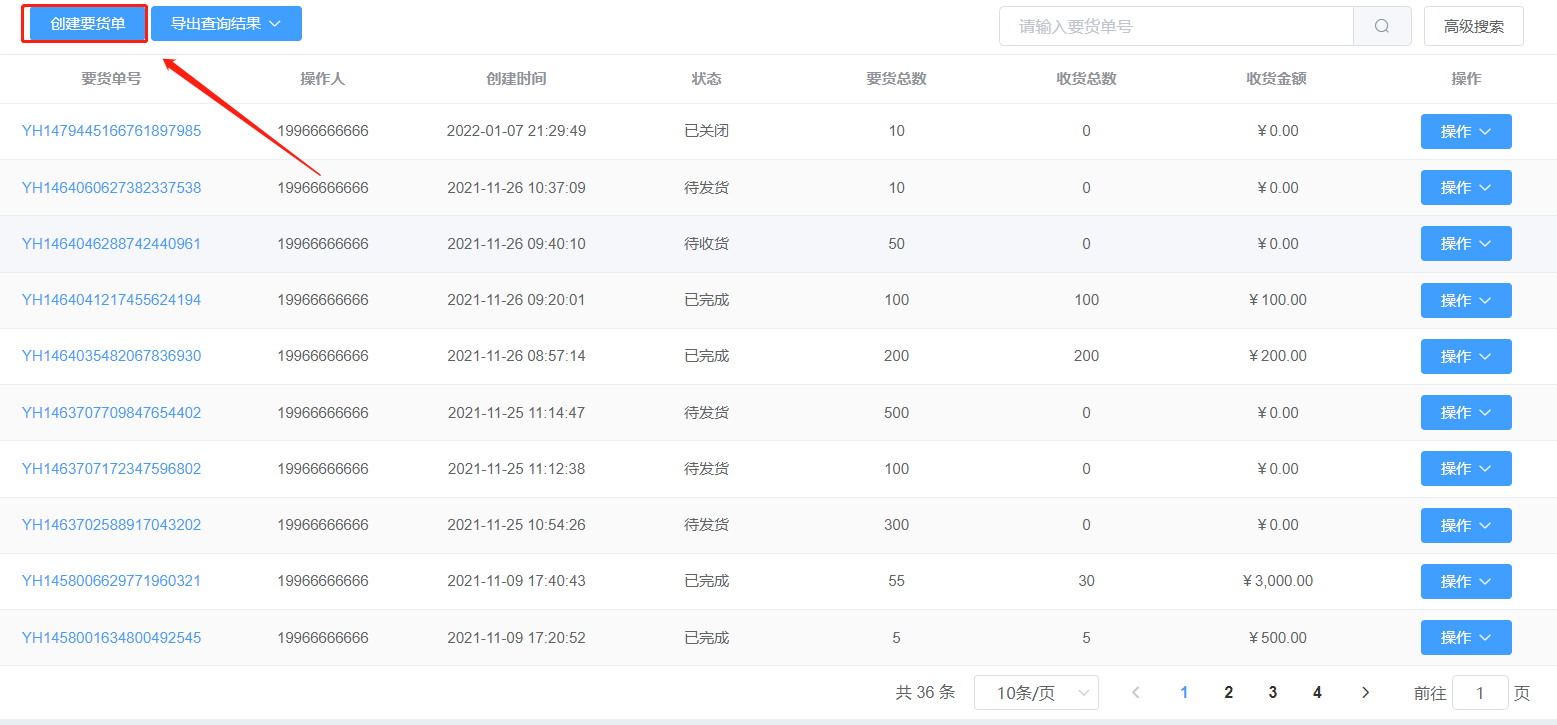Click the 收货总数 column header
The image size is (1557, 725).
pyautogui.click(x=1086, y=79)
